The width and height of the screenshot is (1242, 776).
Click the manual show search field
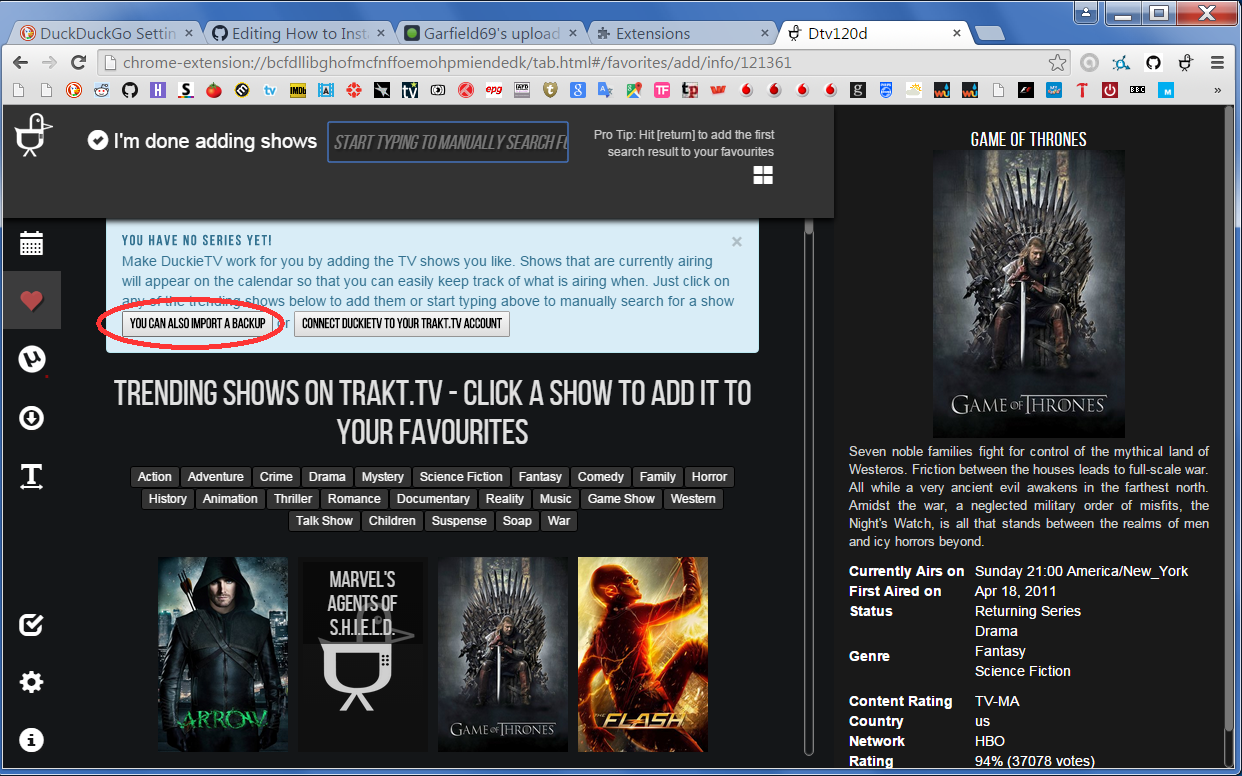(x=448, y=142)
